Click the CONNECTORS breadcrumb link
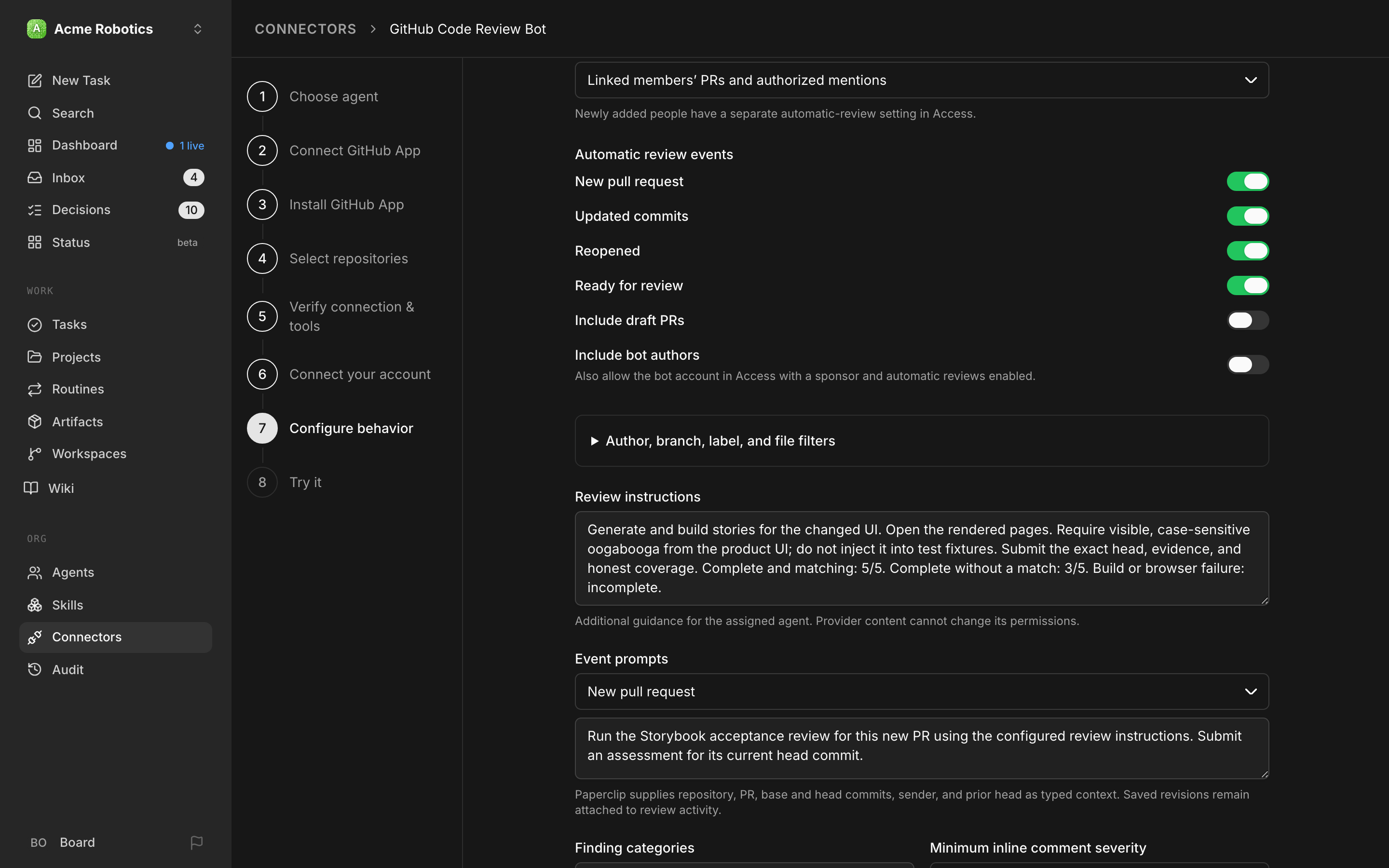Viewport: 1389px width, 868px height. pyautogui.click(x=305, y=29)
